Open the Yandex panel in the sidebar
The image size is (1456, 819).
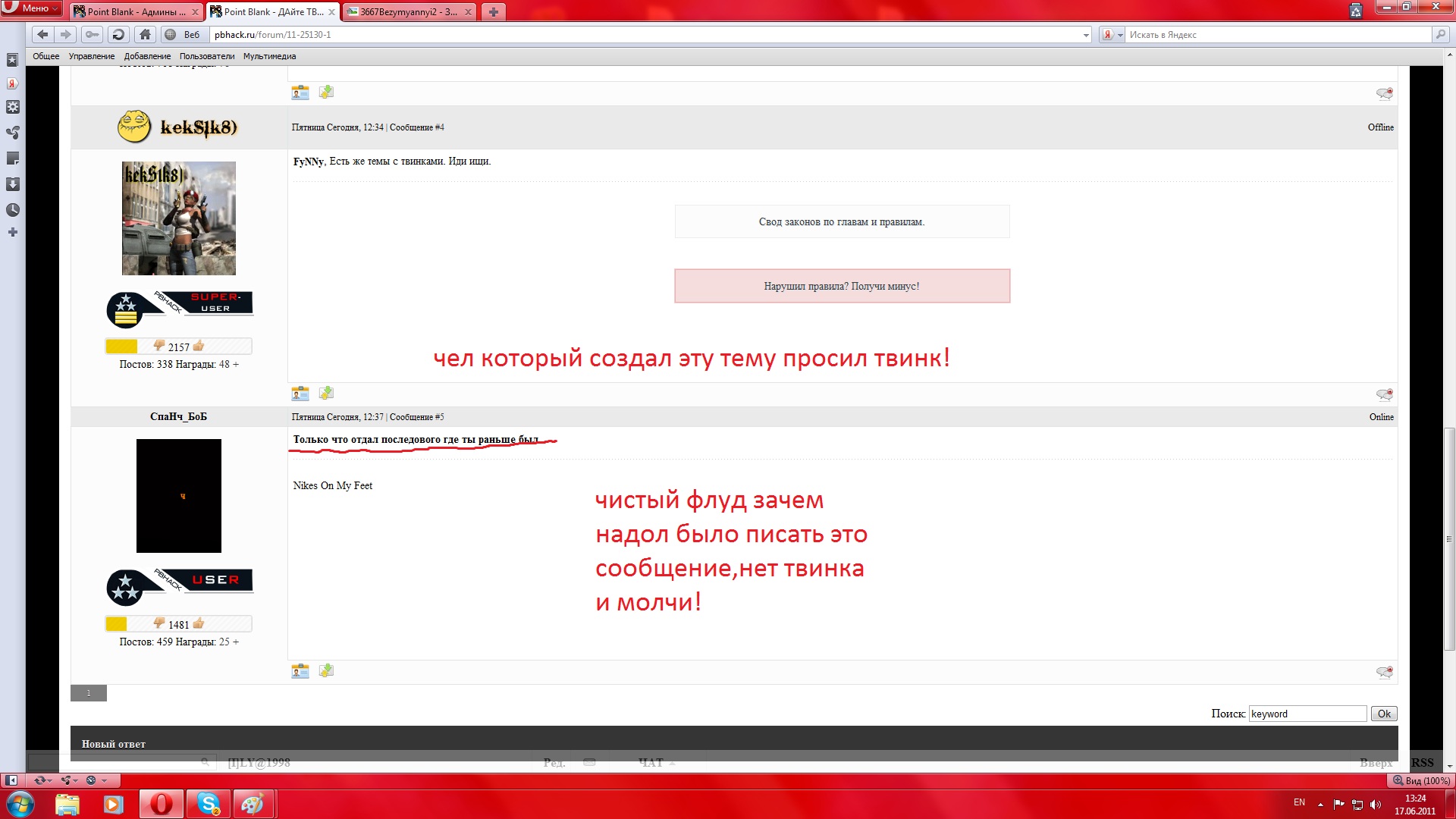click(12, 83)
